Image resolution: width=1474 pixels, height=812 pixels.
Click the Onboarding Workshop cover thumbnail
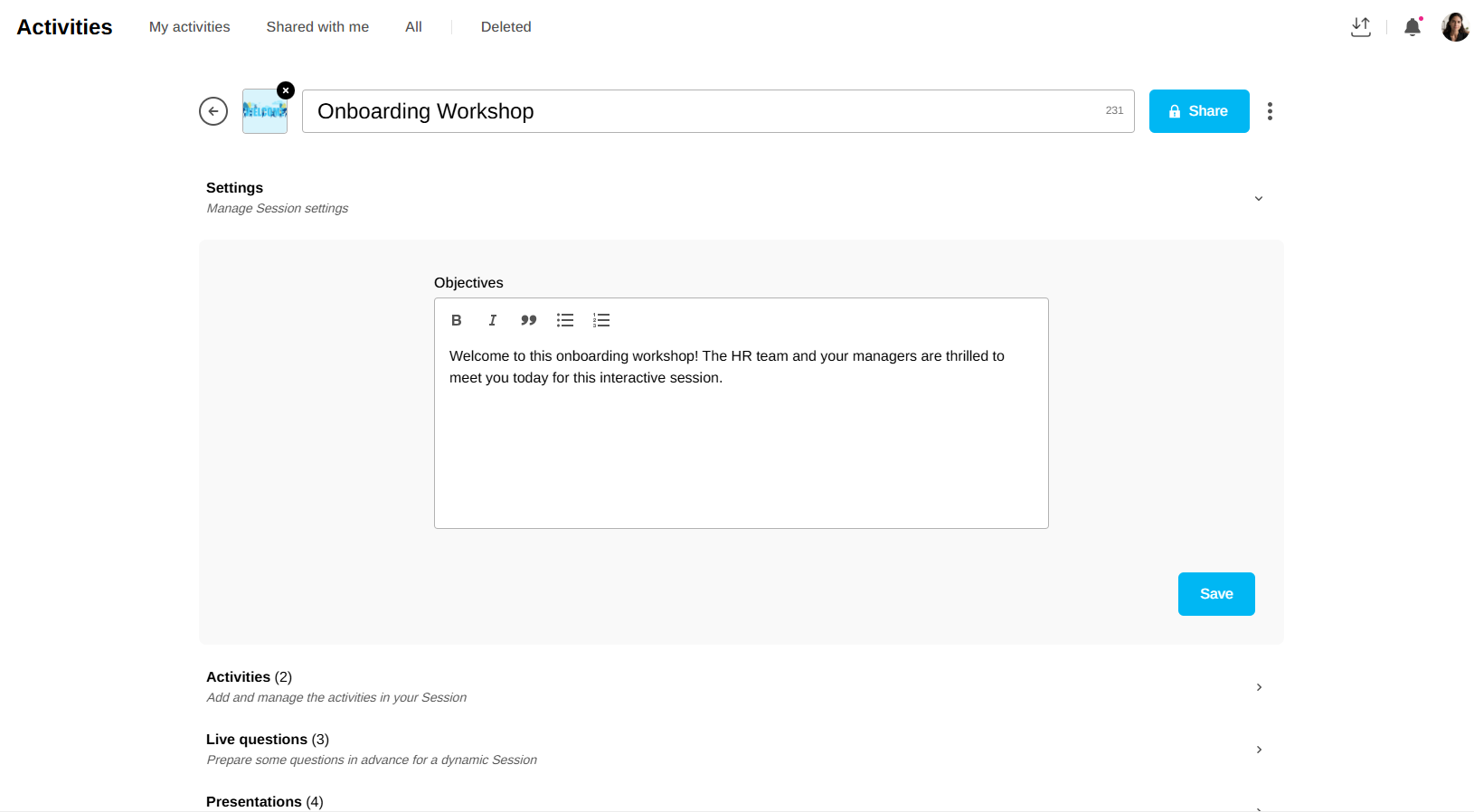click(264, 113)
